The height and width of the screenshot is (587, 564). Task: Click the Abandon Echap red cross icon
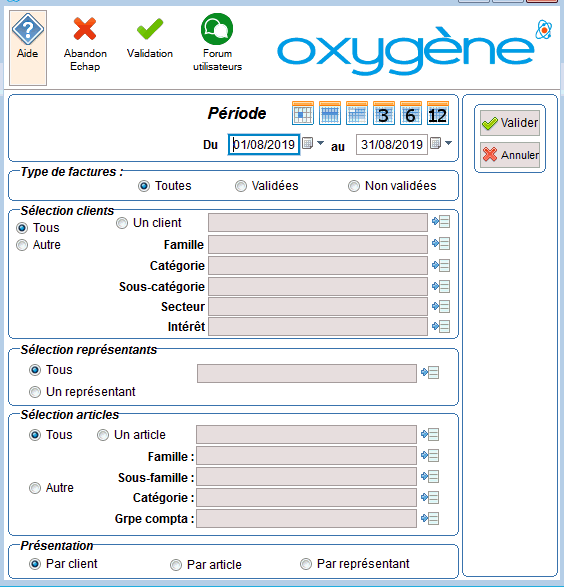pyautogui.click(x=85, y=29)
